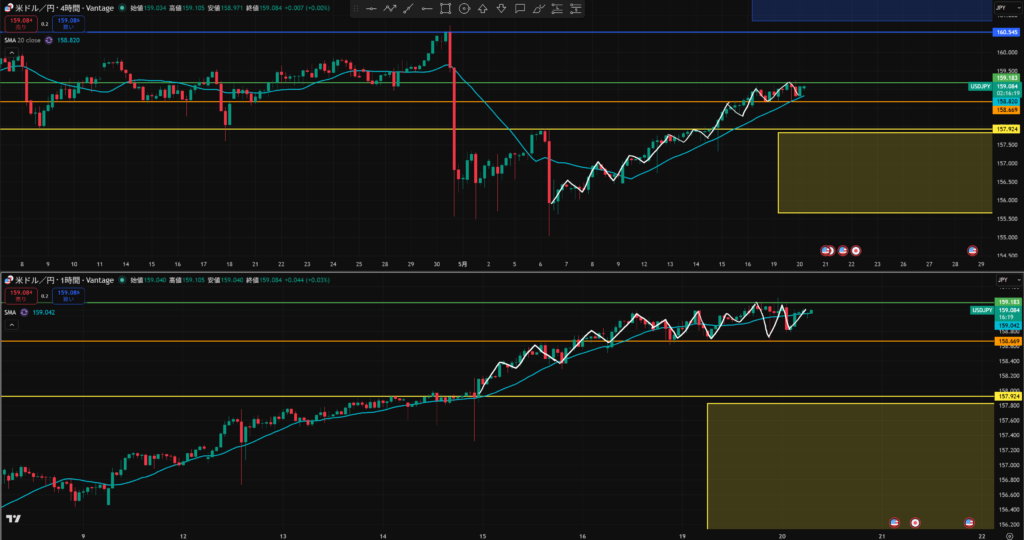The image size is (1024, 540).
Task: Collapse the upper chart indicator legend
Action: [x=11, y=52]
